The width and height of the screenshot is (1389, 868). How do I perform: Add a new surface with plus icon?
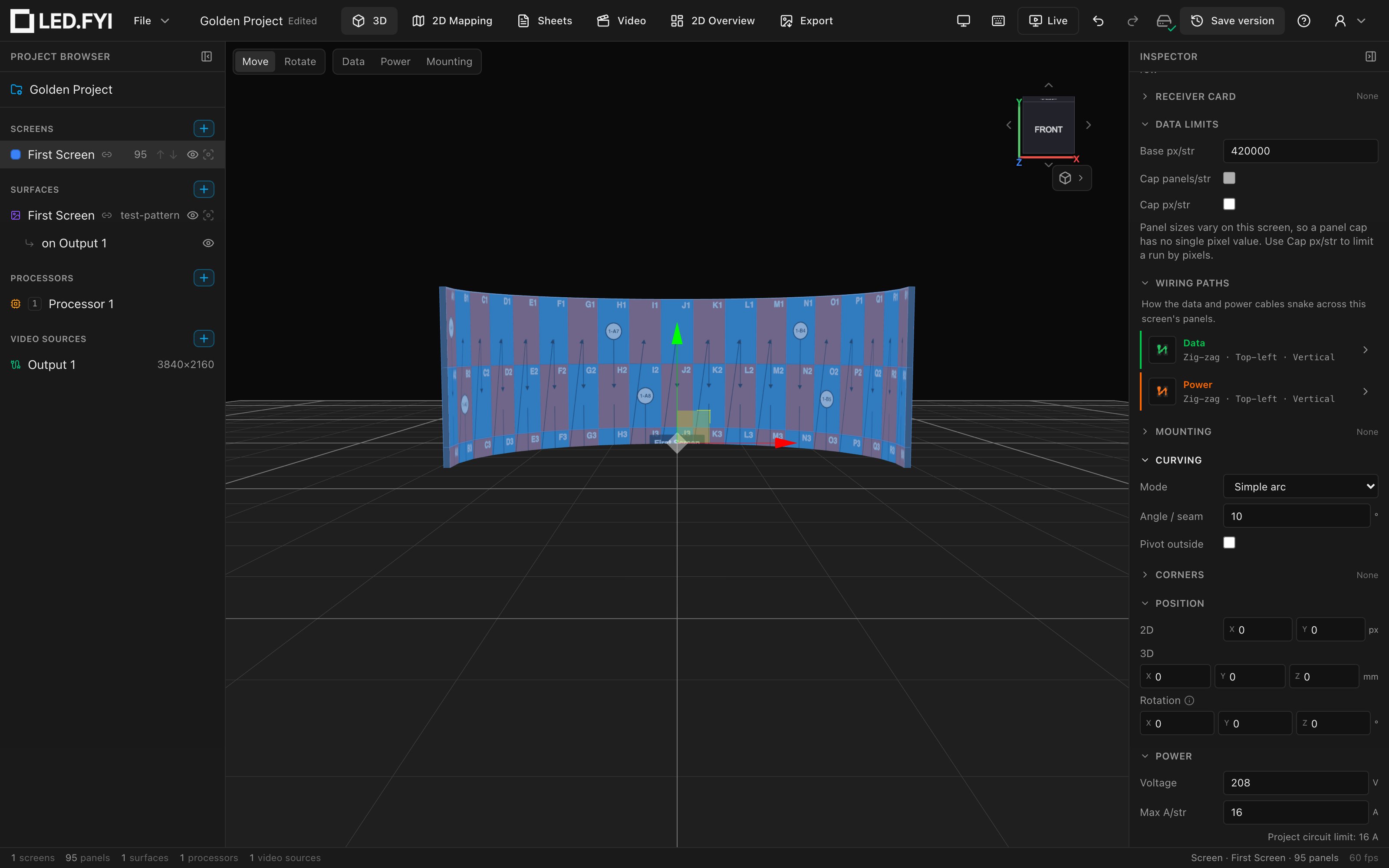(204, 190)
